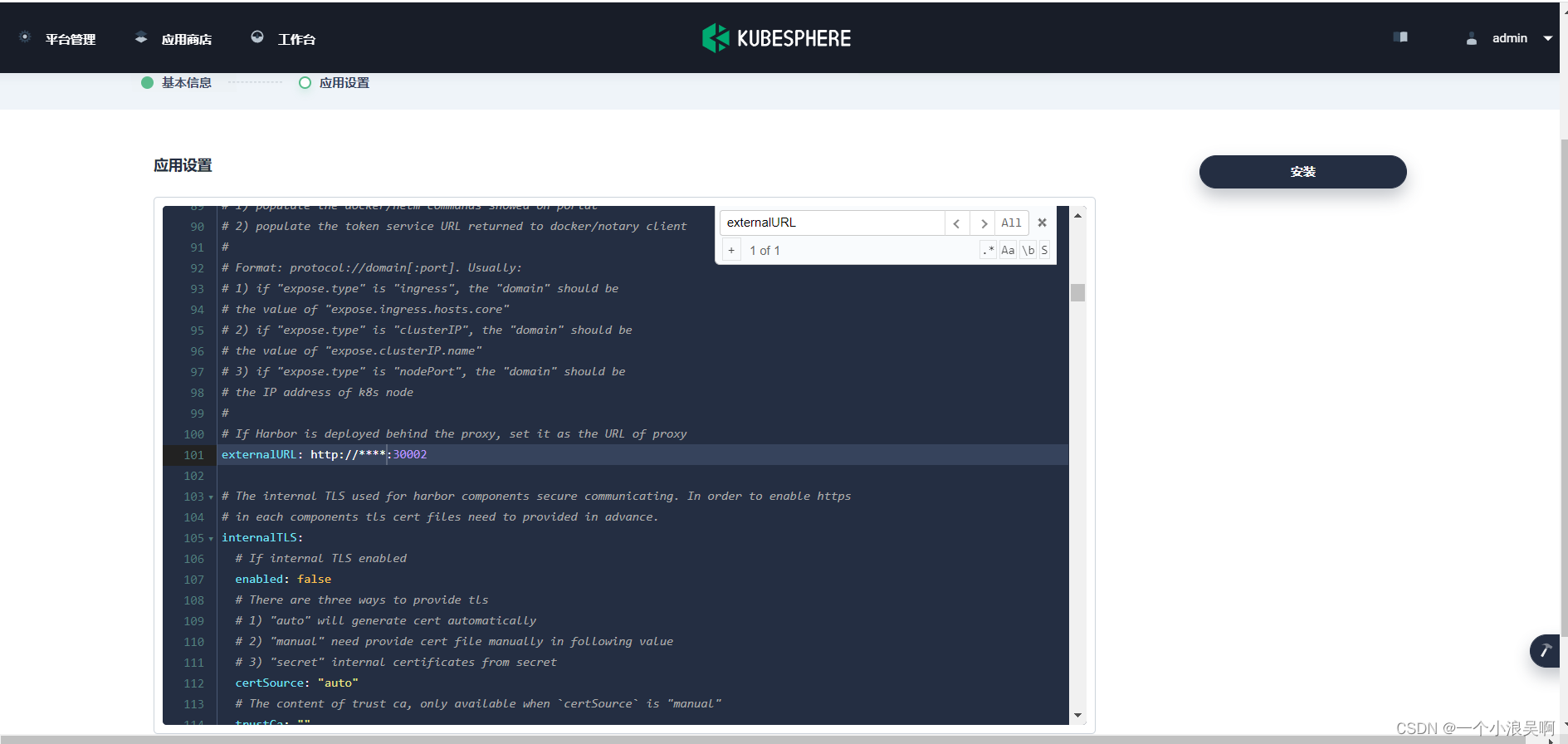Screen dimensions: 1568x744
Task: Close the editor search box
Action: (1043, 223)
